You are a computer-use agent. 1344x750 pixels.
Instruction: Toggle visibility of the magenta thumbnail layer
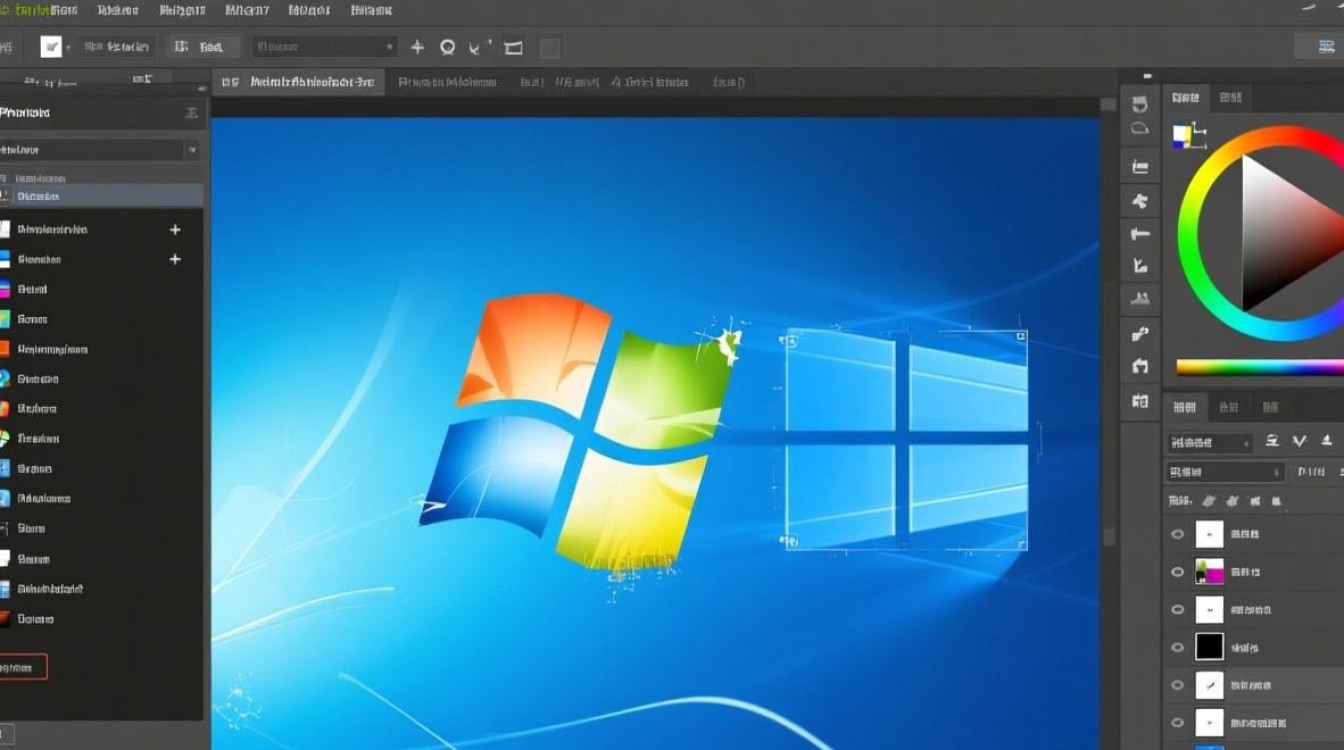point(1177,571)
